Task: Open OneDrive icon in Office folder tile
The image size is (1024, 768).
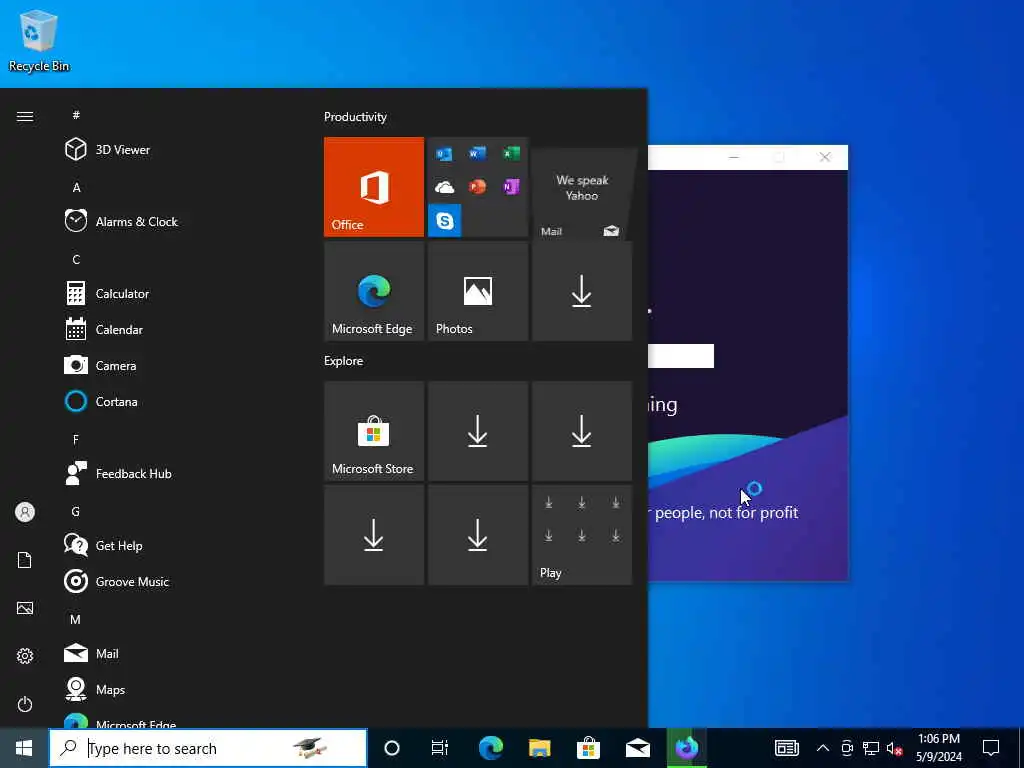Action: pyautogui.click(x=445, y=187)
